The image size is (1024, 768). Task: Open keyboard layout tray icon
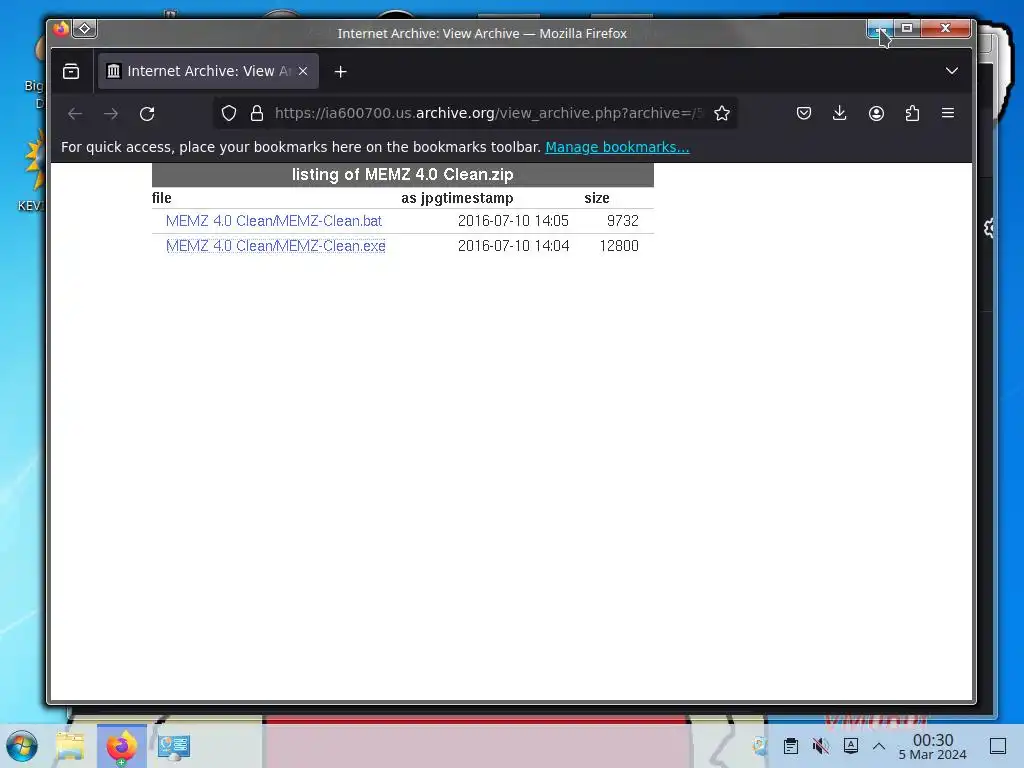tap(851, 745)
